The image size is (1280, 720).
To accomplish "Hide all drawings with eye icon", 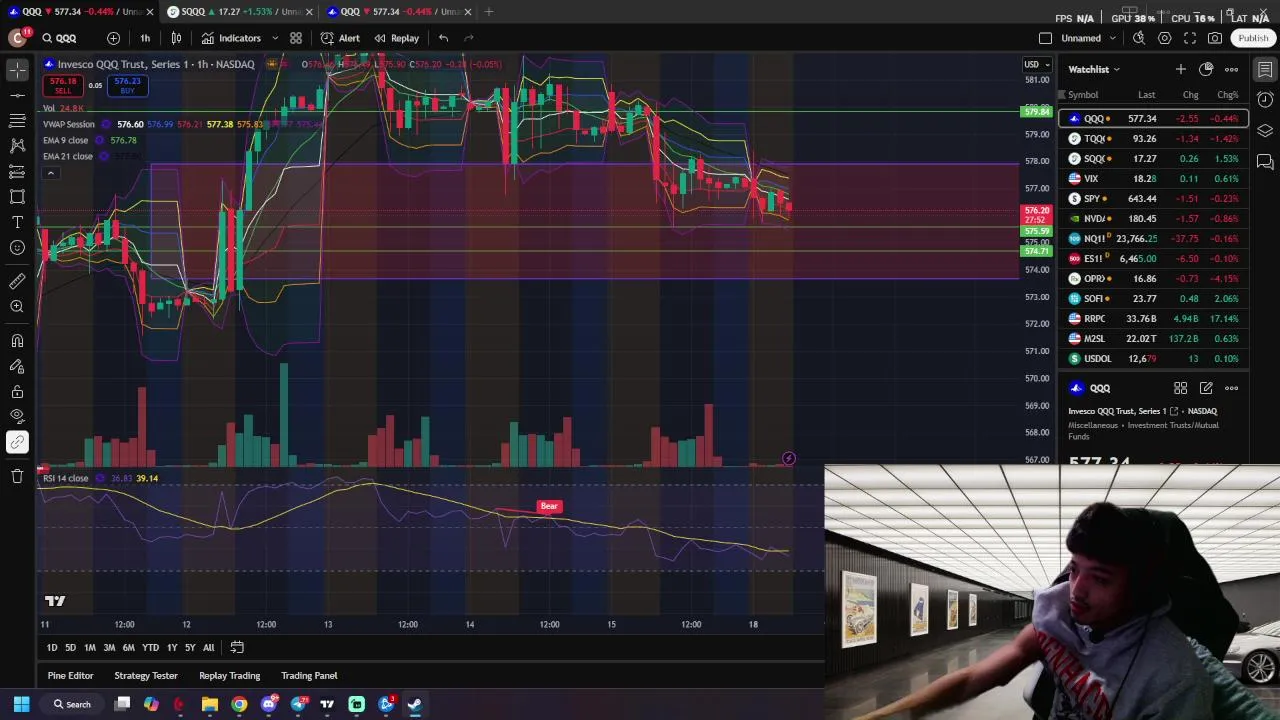I will pos(17,417).
